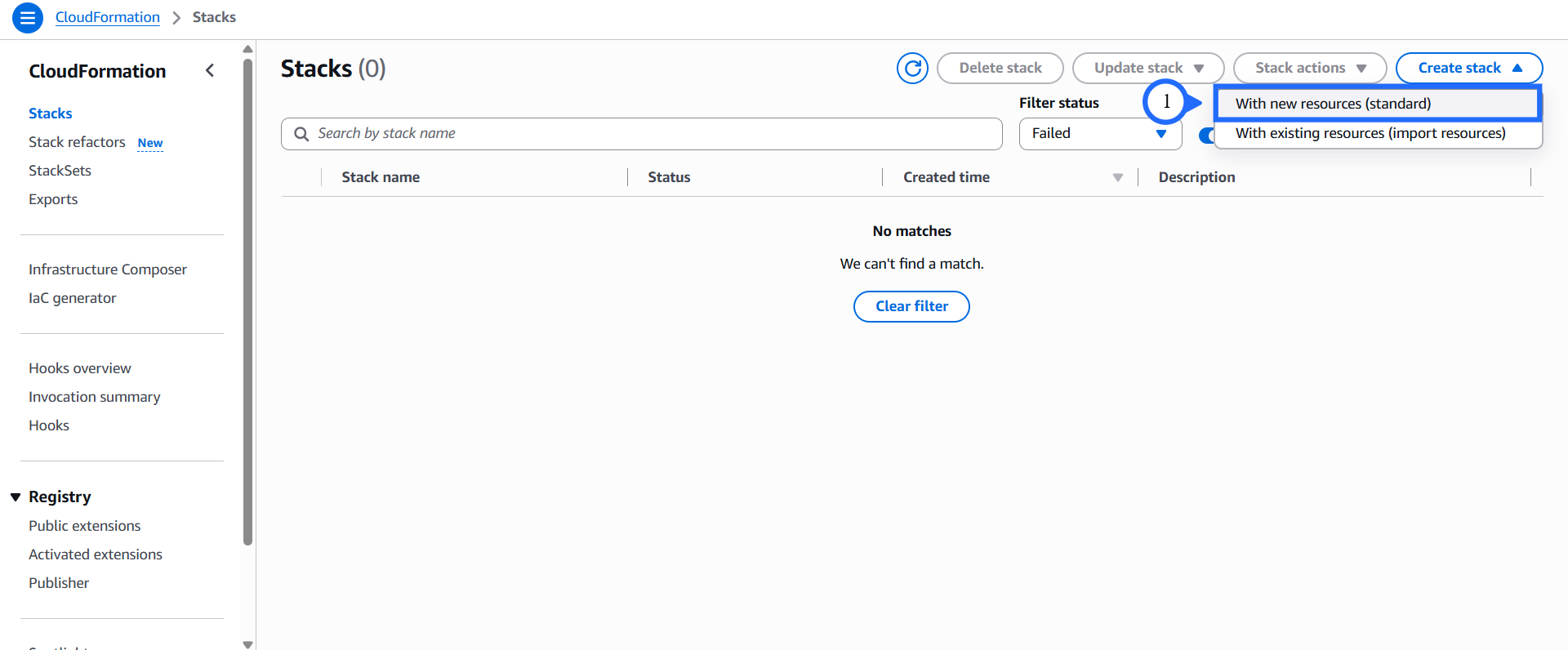Open Exports in the sidebar
Screen dimensions: 1568x650
tap(53, 199)
